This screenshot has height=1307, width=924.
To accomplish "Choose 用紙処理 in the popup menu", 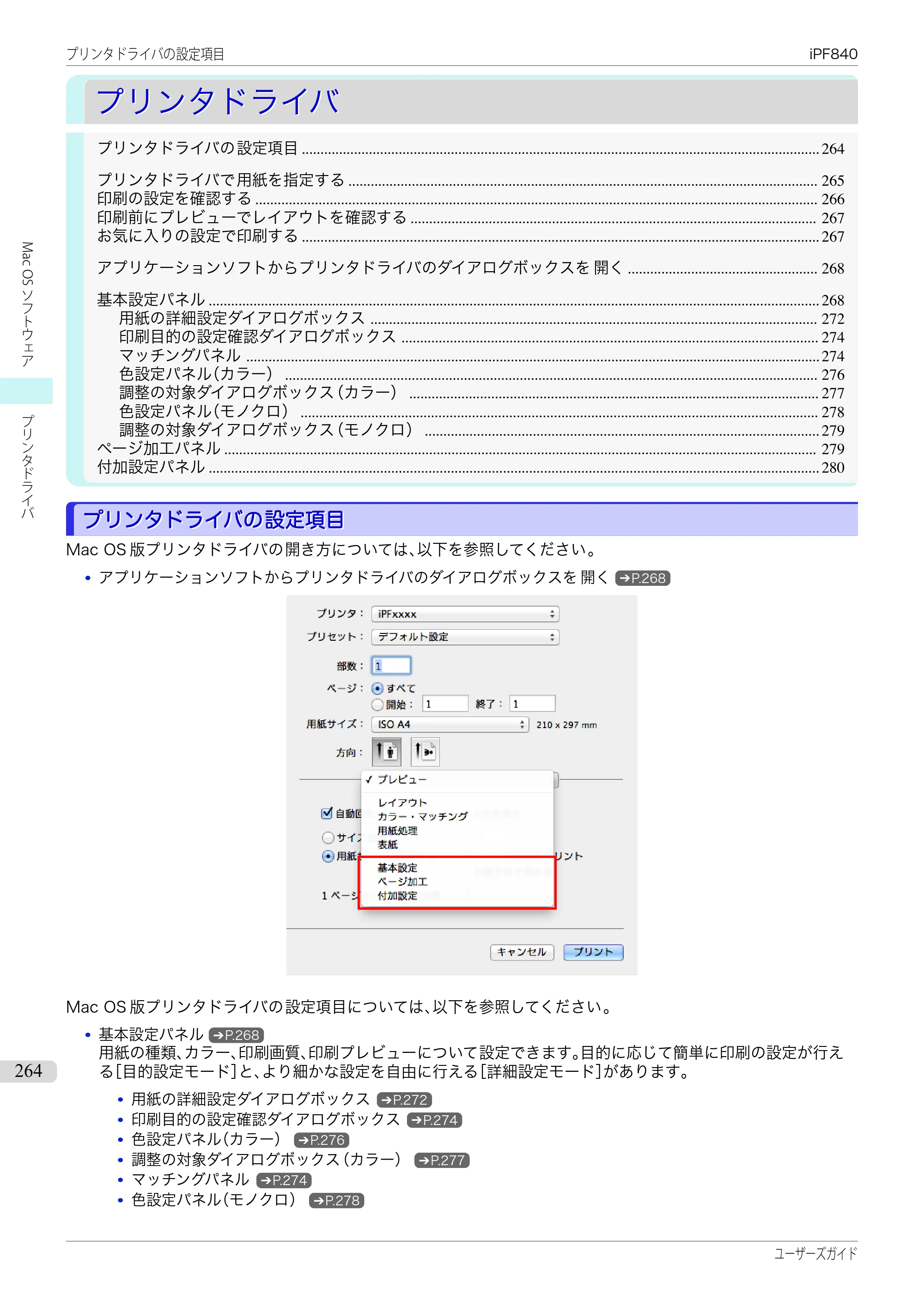I will (x=458, y=831).
